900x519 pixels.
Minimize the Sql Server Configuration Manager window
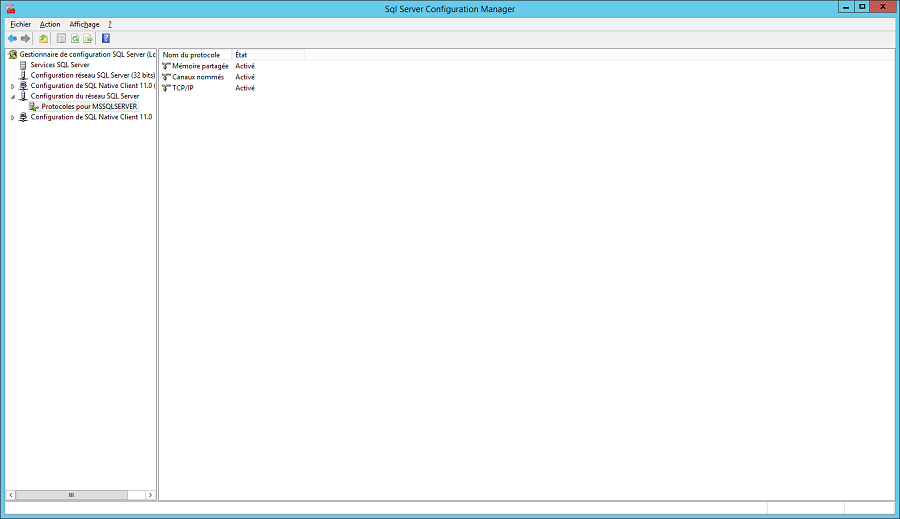point(845,7)
